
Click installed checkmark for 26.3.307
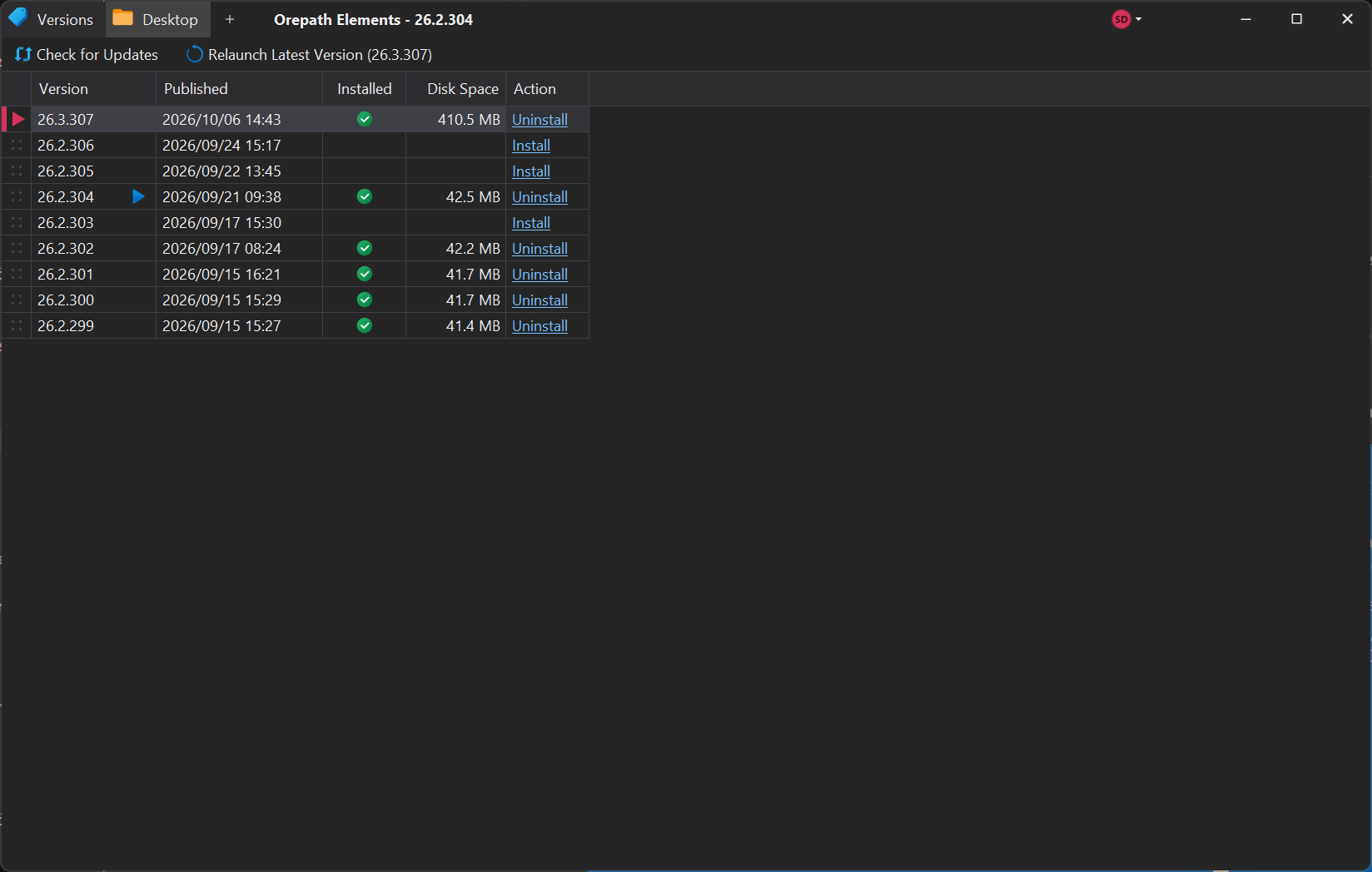coord(365,119)
